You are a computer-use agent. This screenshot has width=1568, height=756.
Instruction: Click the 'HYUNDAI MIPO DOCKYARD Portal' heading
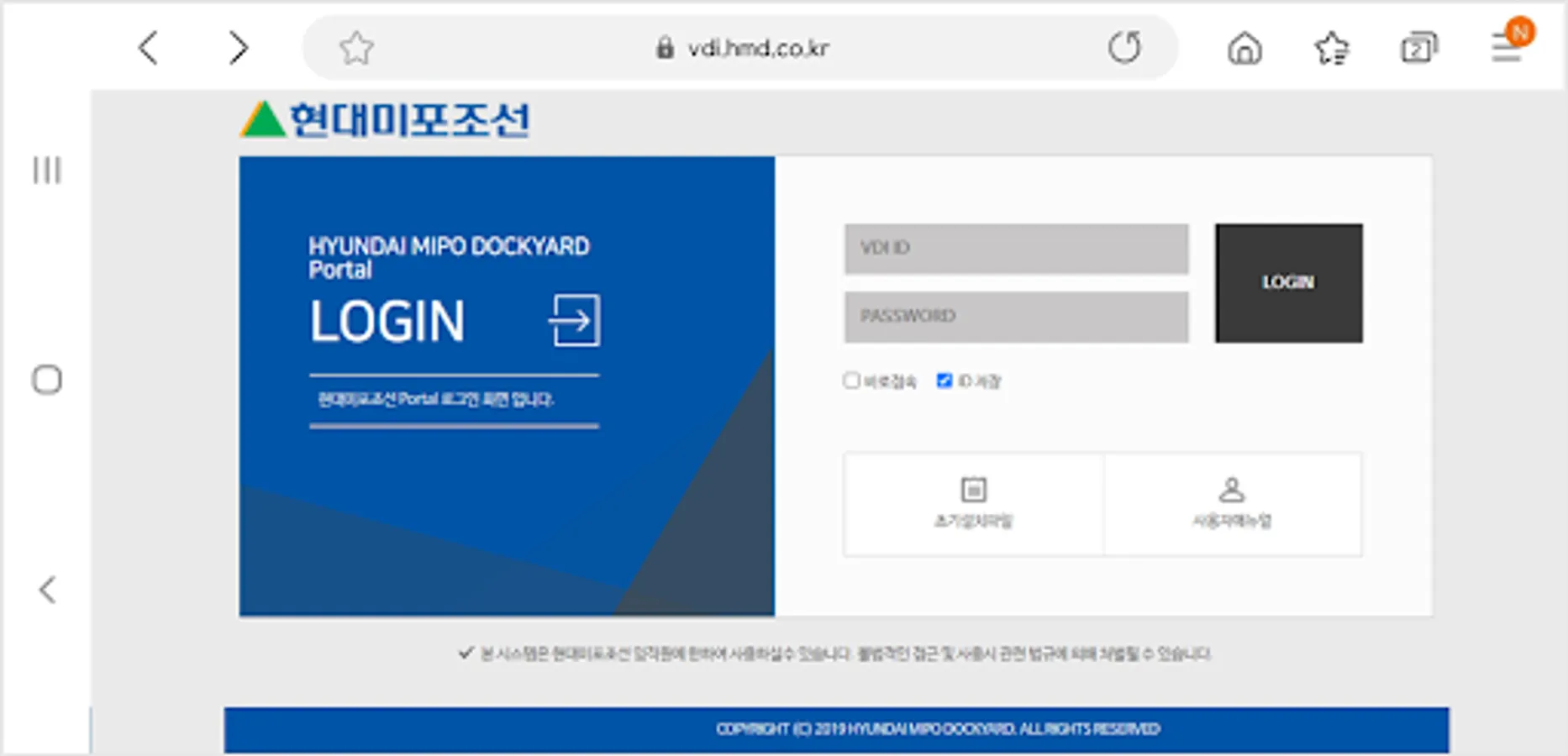click(449, 258)
